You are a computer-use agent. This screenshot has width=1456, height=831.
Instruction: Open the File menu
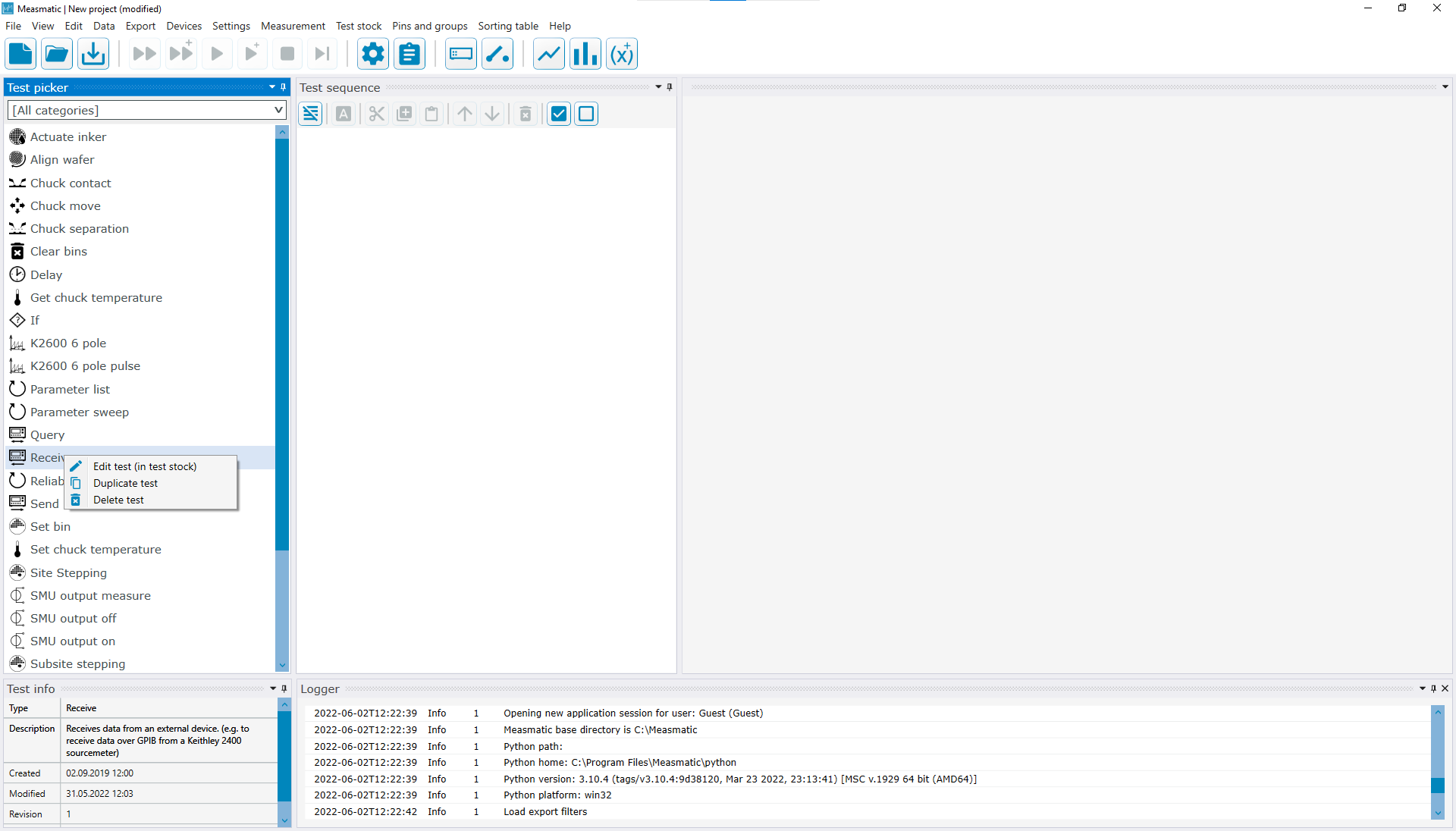[x=13, y=26]
